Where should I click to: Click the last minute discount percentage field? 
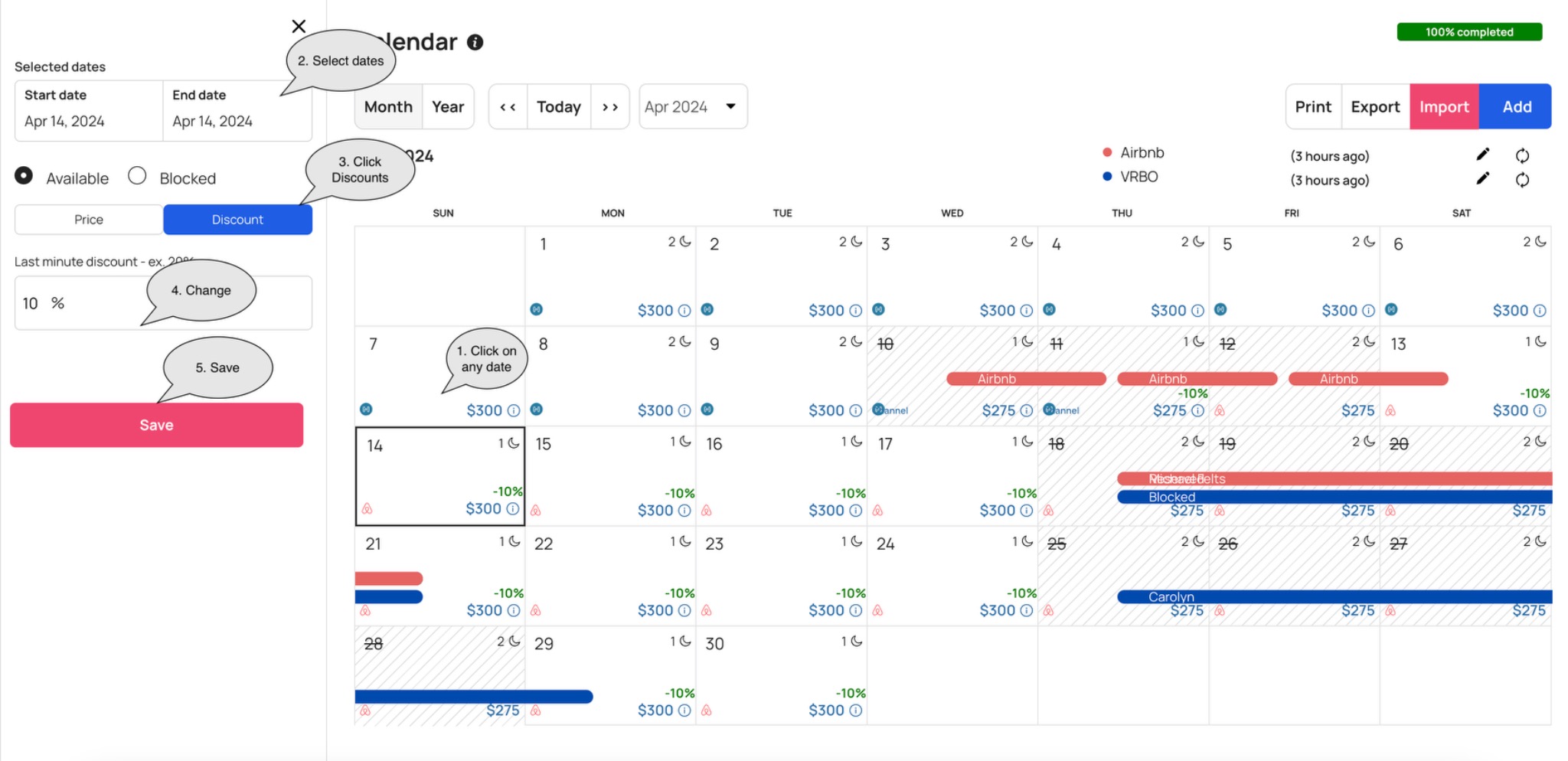92,303
